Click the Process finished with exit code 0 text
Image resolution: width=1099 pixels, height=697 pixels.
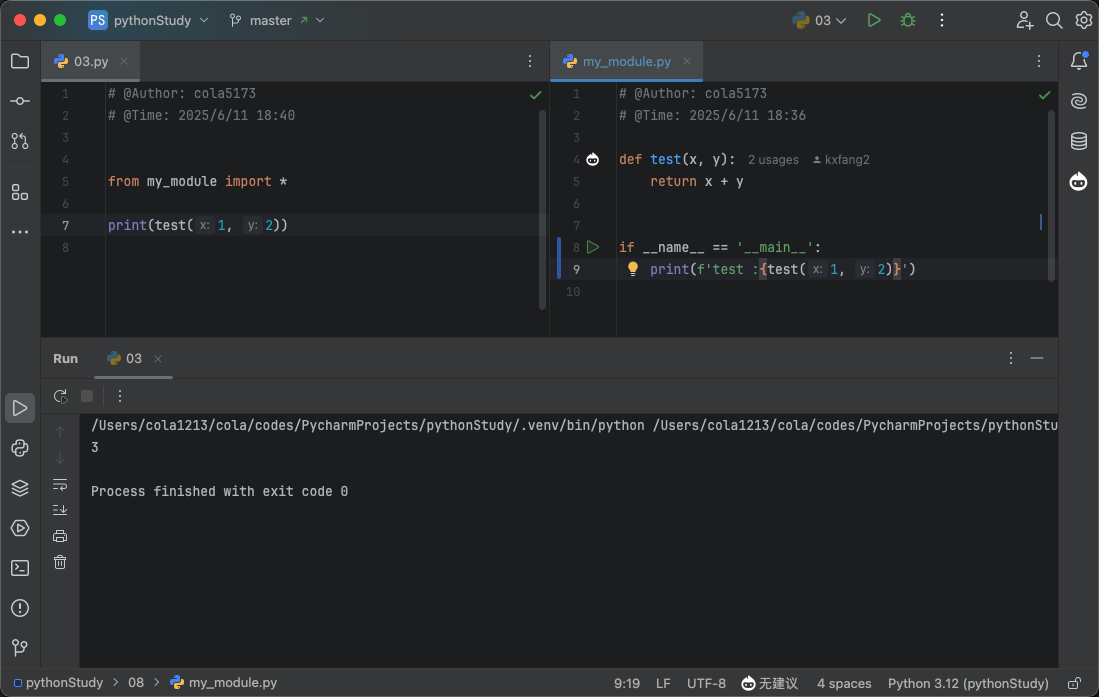click(219, 492)
